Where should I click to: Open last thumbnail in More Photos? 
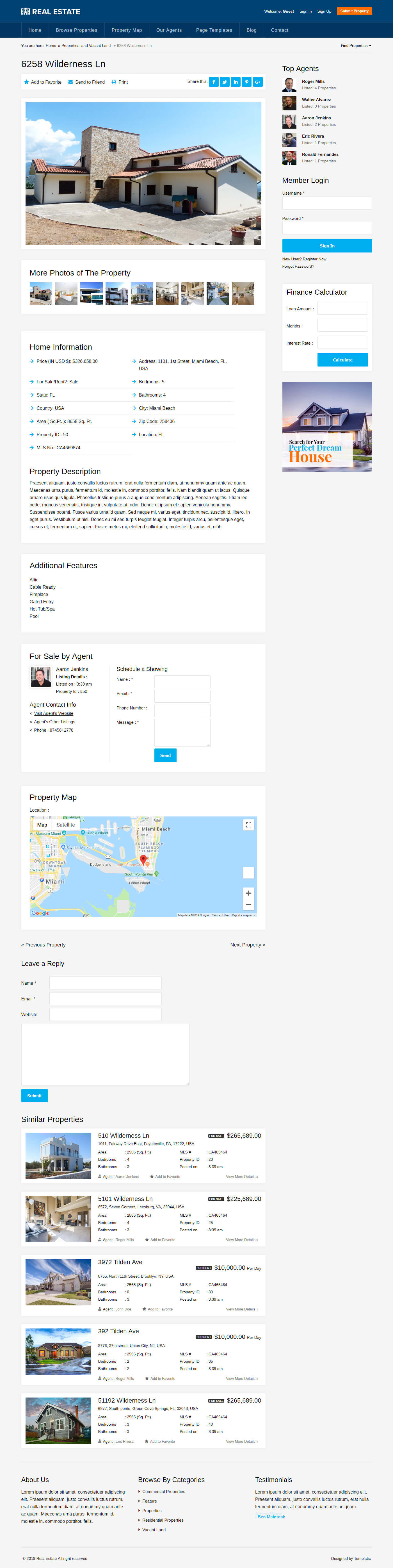point(243,293)
